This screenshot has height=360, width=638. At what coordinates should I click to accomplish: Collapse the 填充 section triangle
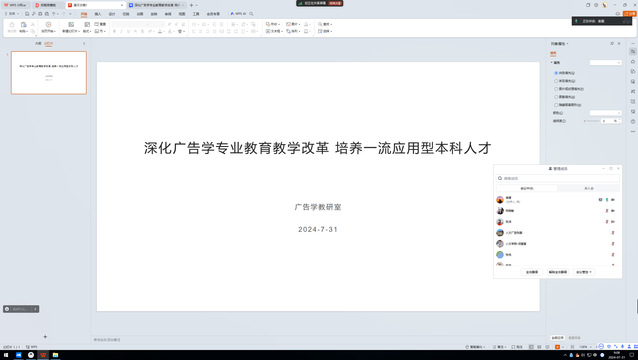click(552, 63)
